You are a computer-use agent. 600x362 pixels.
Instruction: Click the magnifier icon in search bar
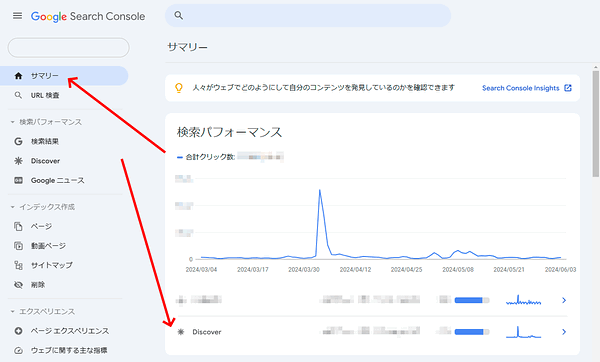click(178, 15)
